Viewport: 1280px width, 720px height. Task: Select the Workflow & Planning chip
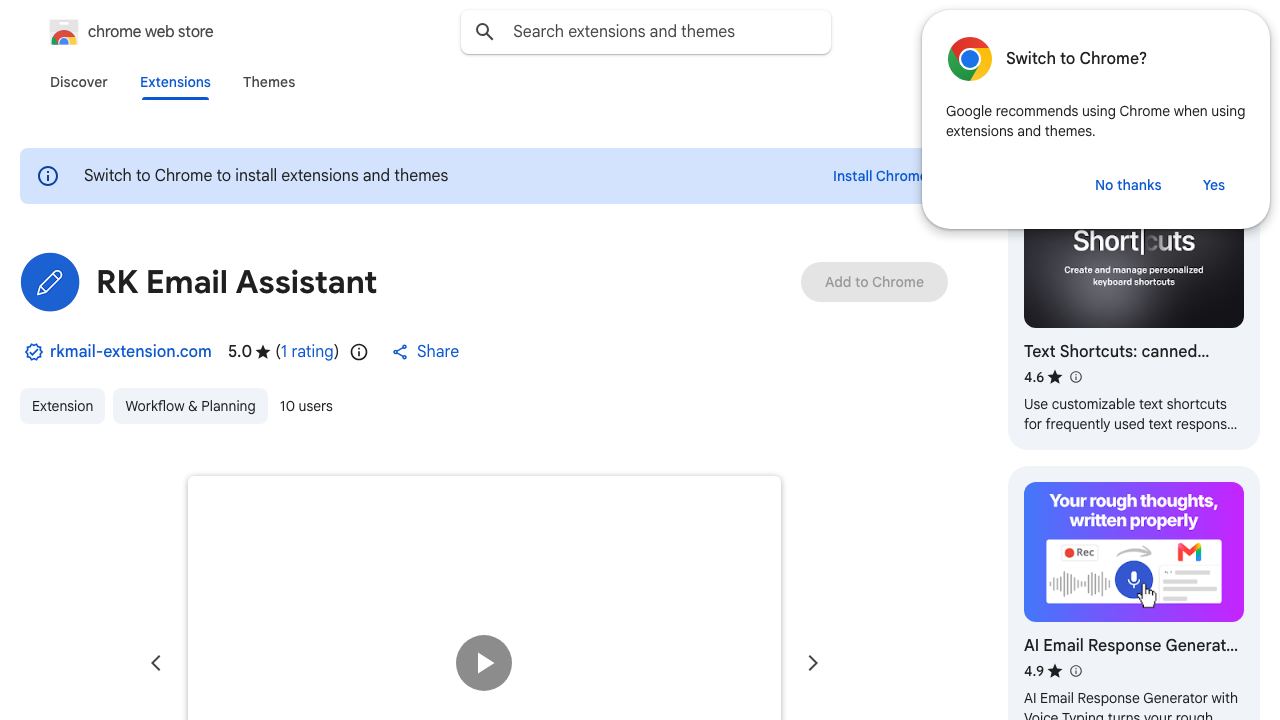(x=190, y=406)
